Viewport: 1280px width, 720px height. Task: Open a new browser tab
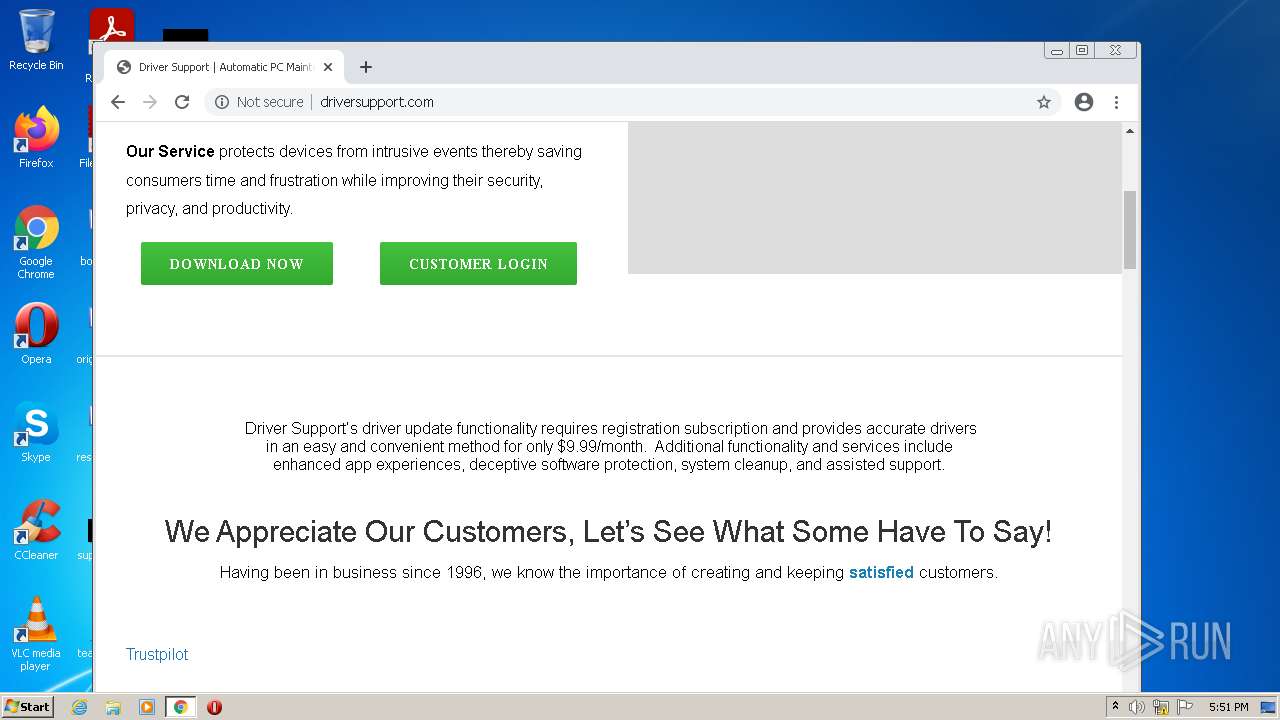coord(366,67)
